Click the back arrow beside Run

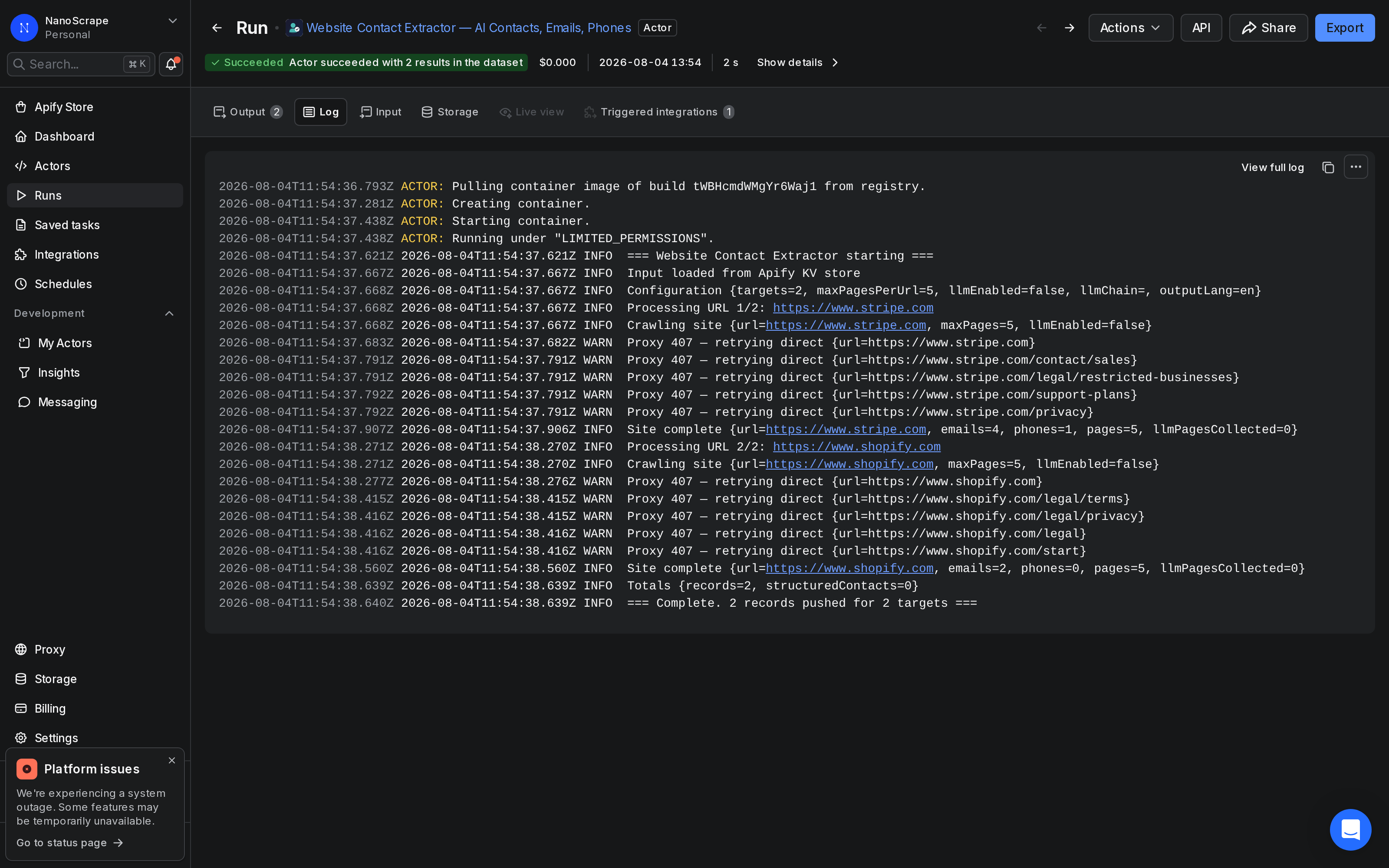click(x=217, y=27)
